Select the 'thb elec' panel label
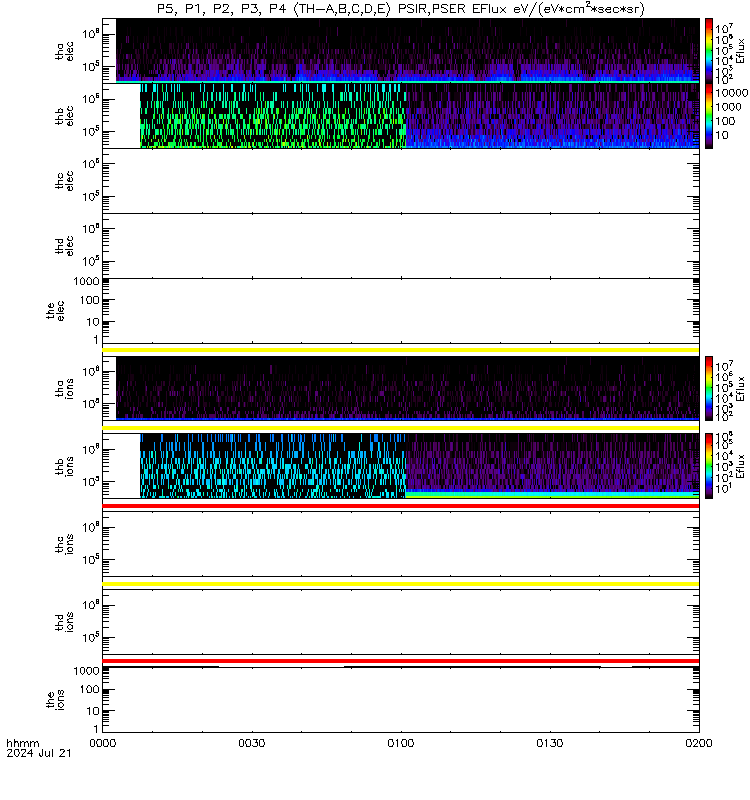This screenshot has width=750, height=800. tap(64, 116)
